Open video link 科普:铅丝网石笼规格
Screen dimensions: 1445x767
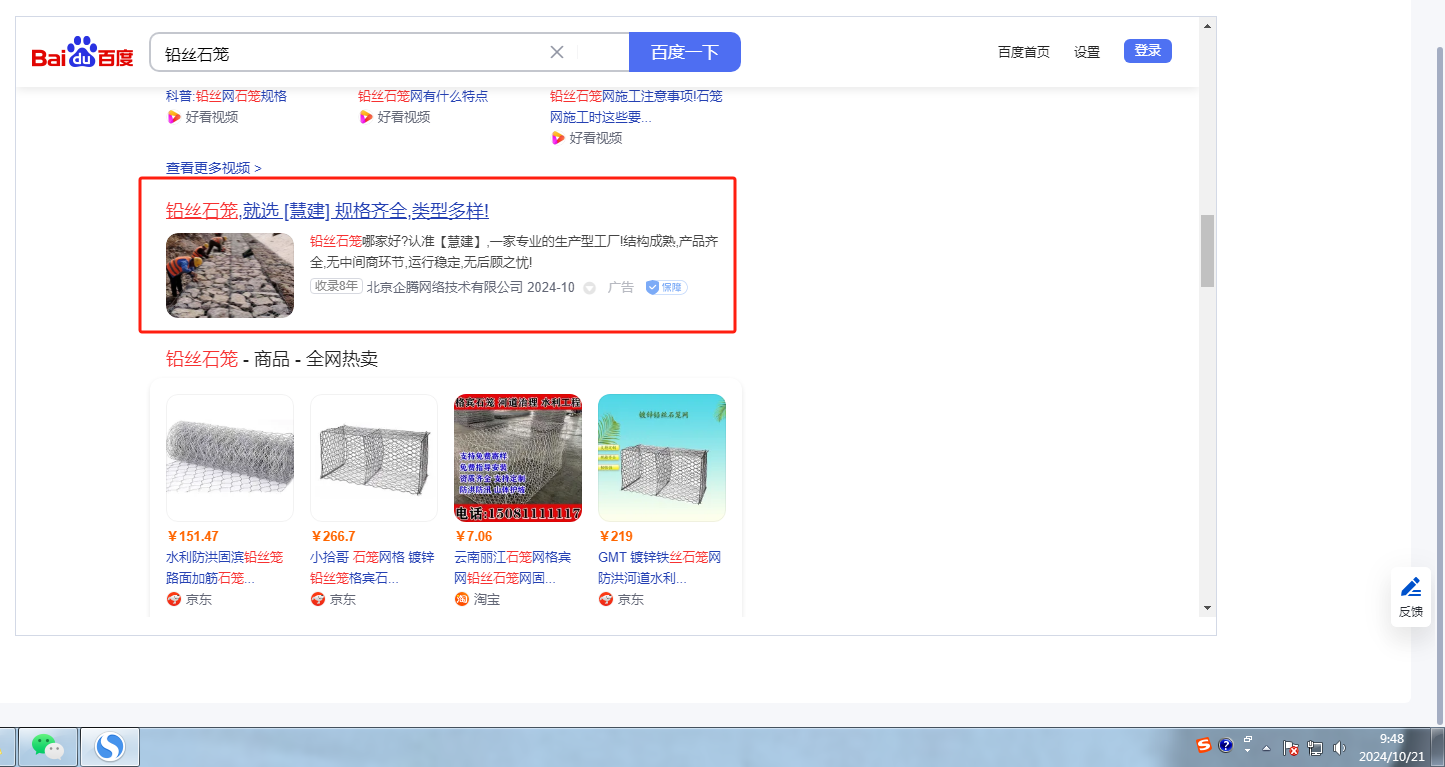[226, 96]
